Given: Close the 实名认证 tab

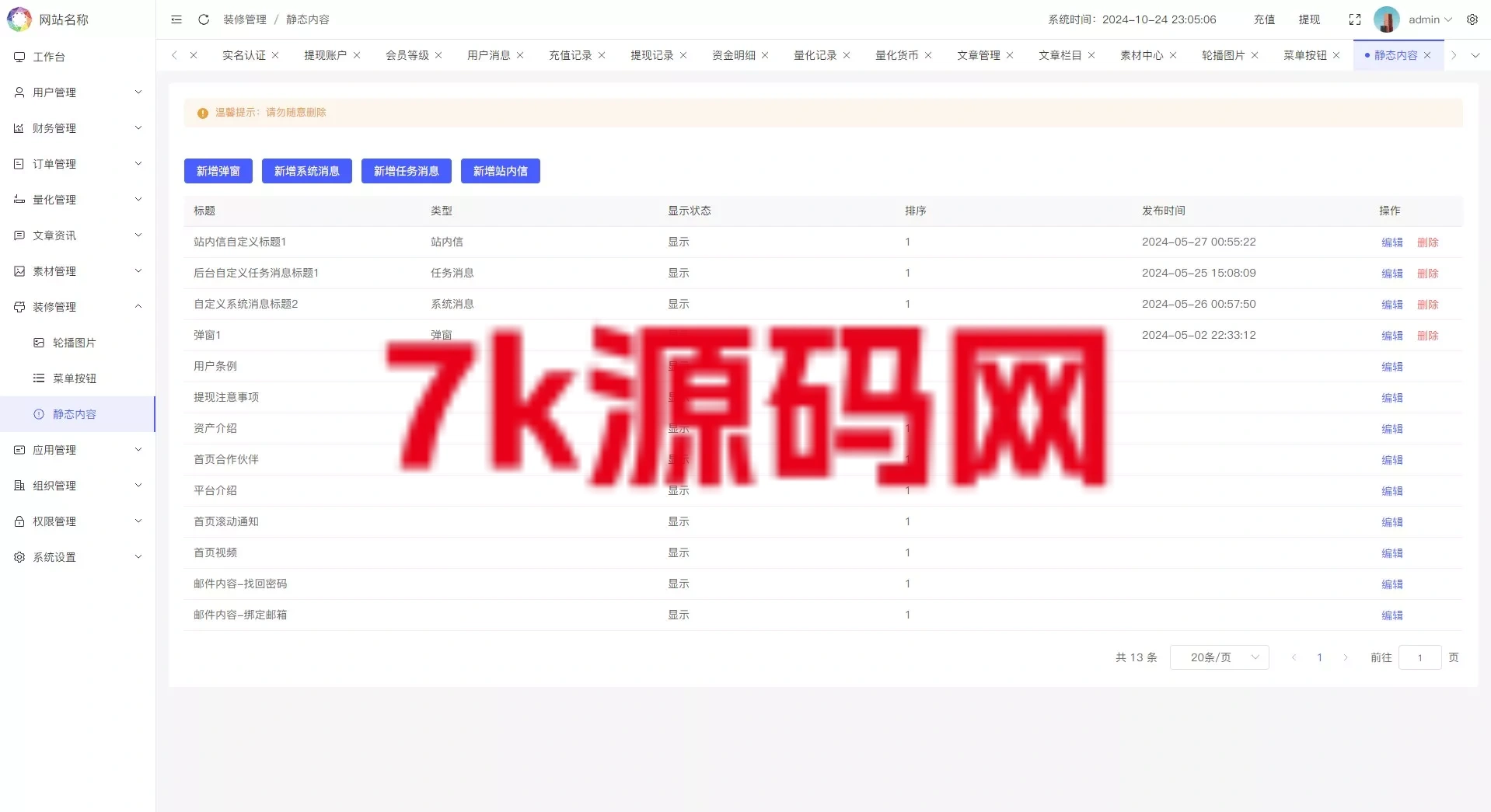Looking at the screenshot, I should (x=275, y=55).
